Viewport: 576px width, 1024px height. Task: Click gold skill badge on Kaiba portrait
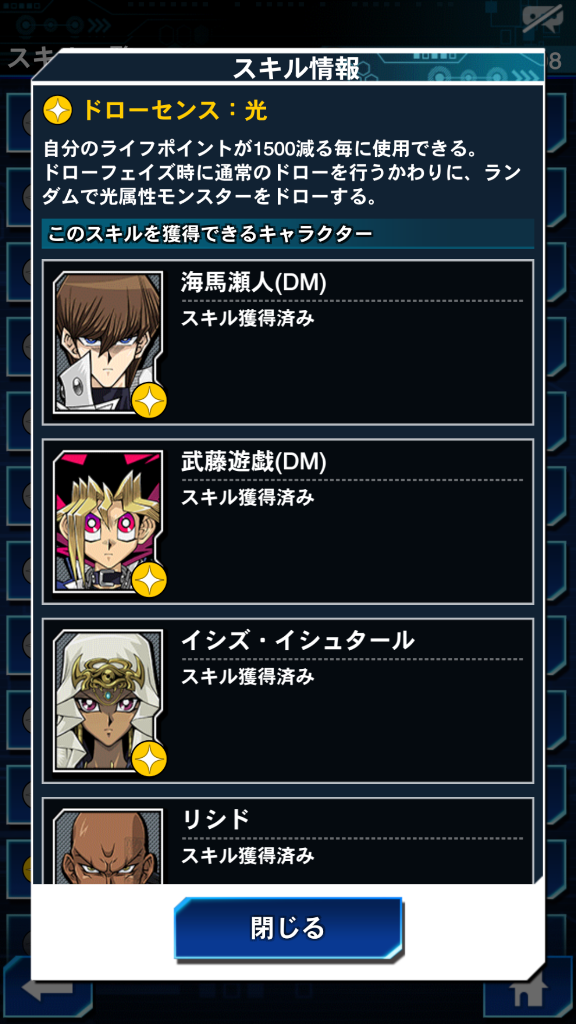coord(149,400)
